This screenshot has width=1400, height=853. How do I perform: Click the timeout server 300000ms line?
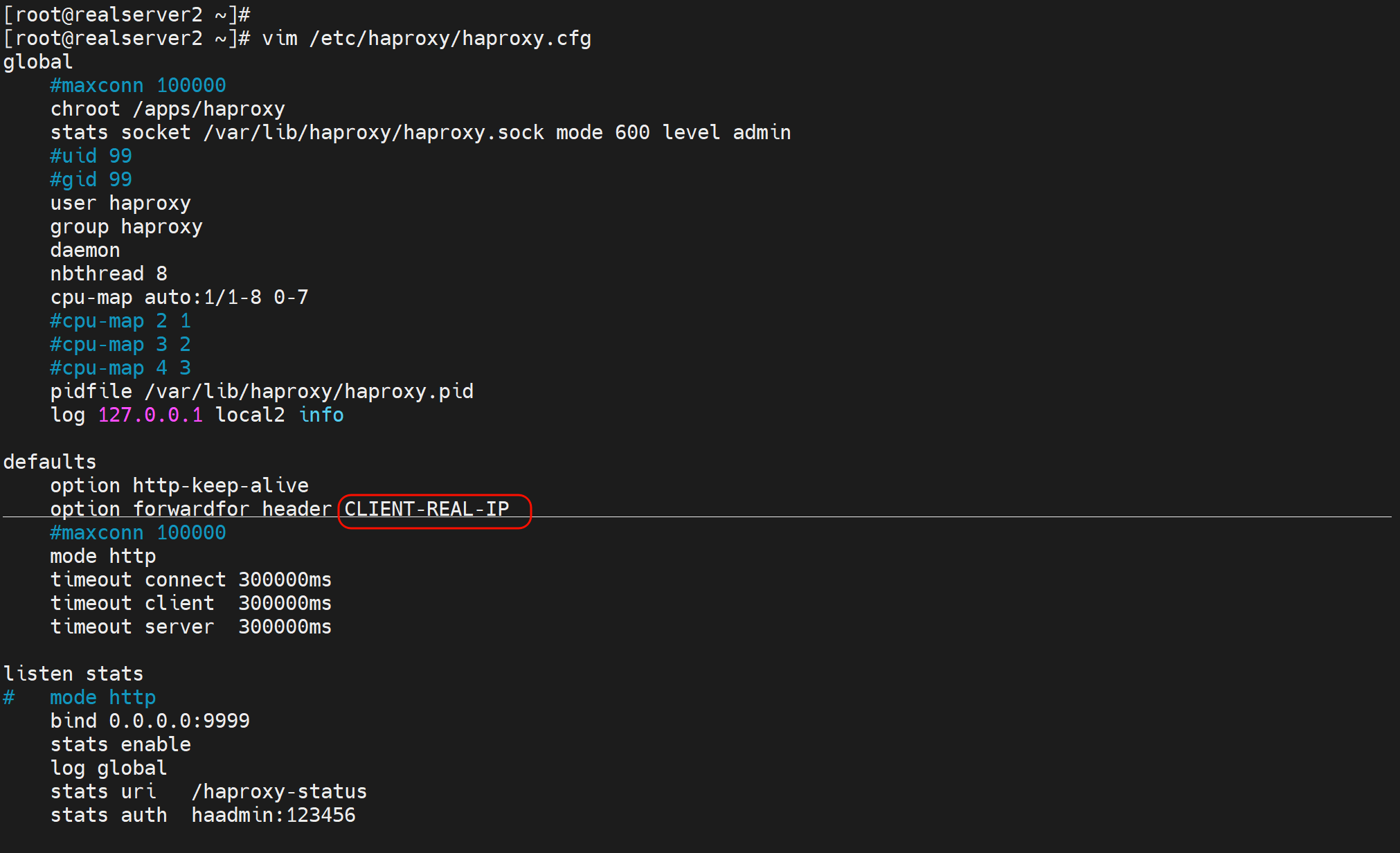191,627
